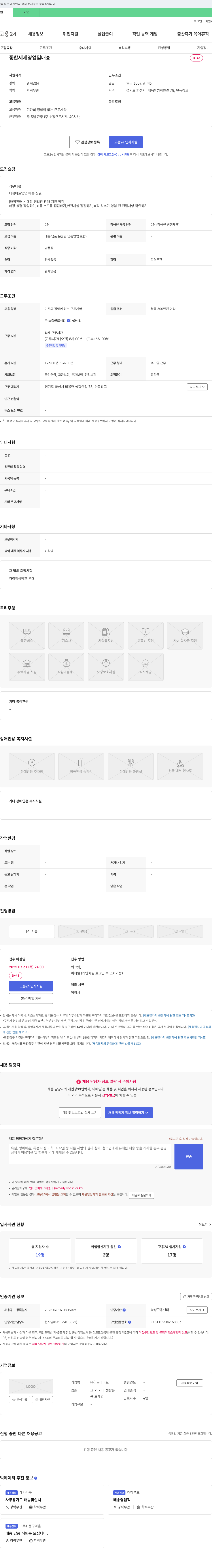Screen dimensions: 212x1568
Task: Select the 필기 screening step
Action: 131,931
